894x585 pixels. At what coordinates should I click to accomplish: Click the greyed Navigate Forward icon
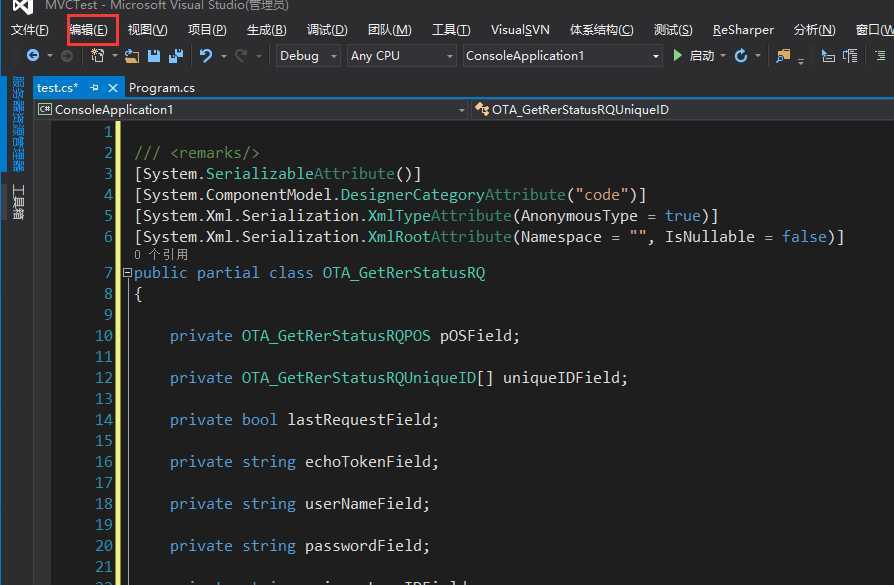67,56
